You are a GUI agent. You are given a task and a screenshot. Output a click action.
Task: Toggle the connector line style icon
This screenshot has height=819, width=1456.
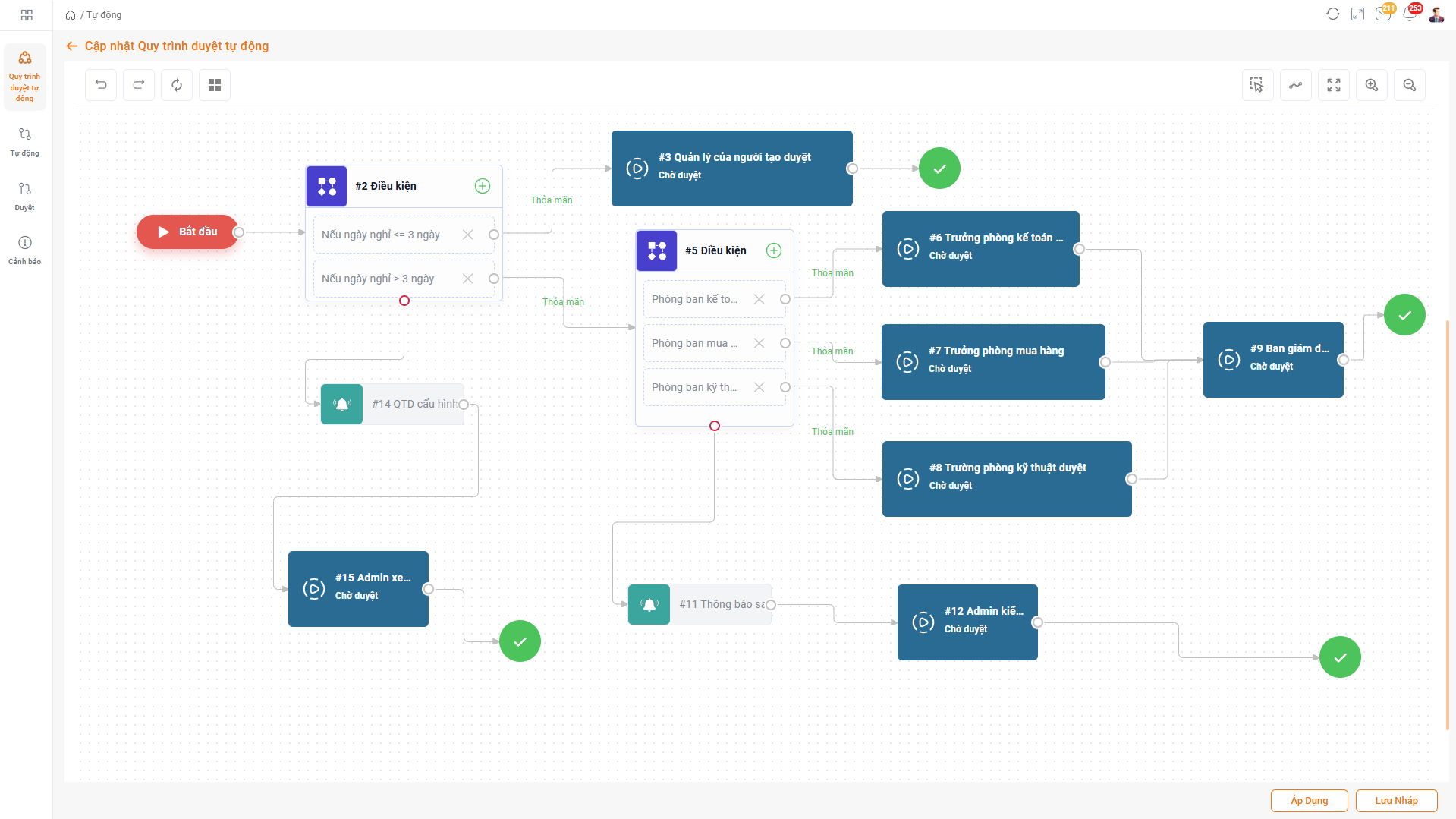tap(1295, 85)
